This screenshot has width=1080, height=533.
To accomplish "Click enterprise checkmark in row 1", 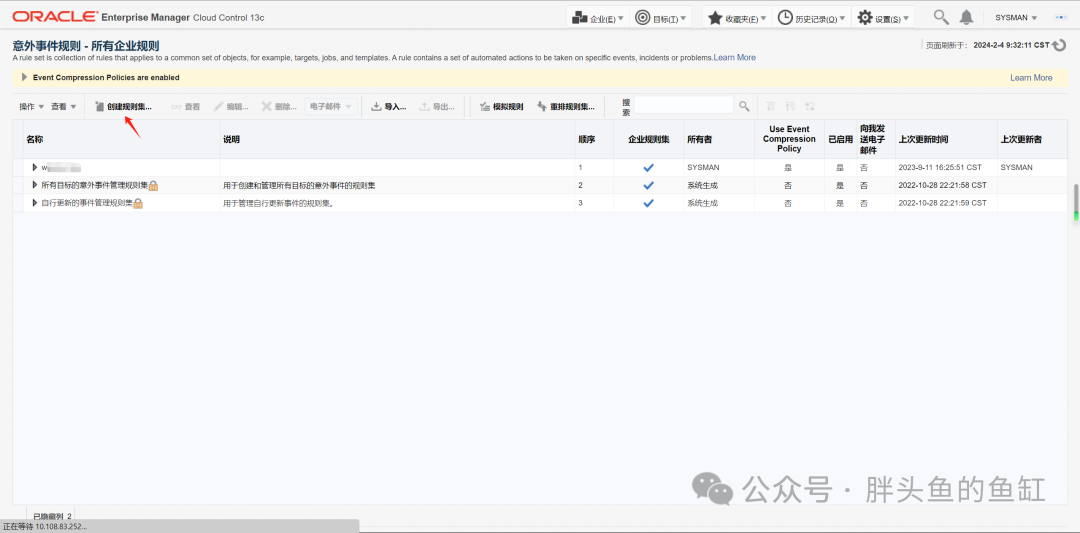I will click(648, 167).
